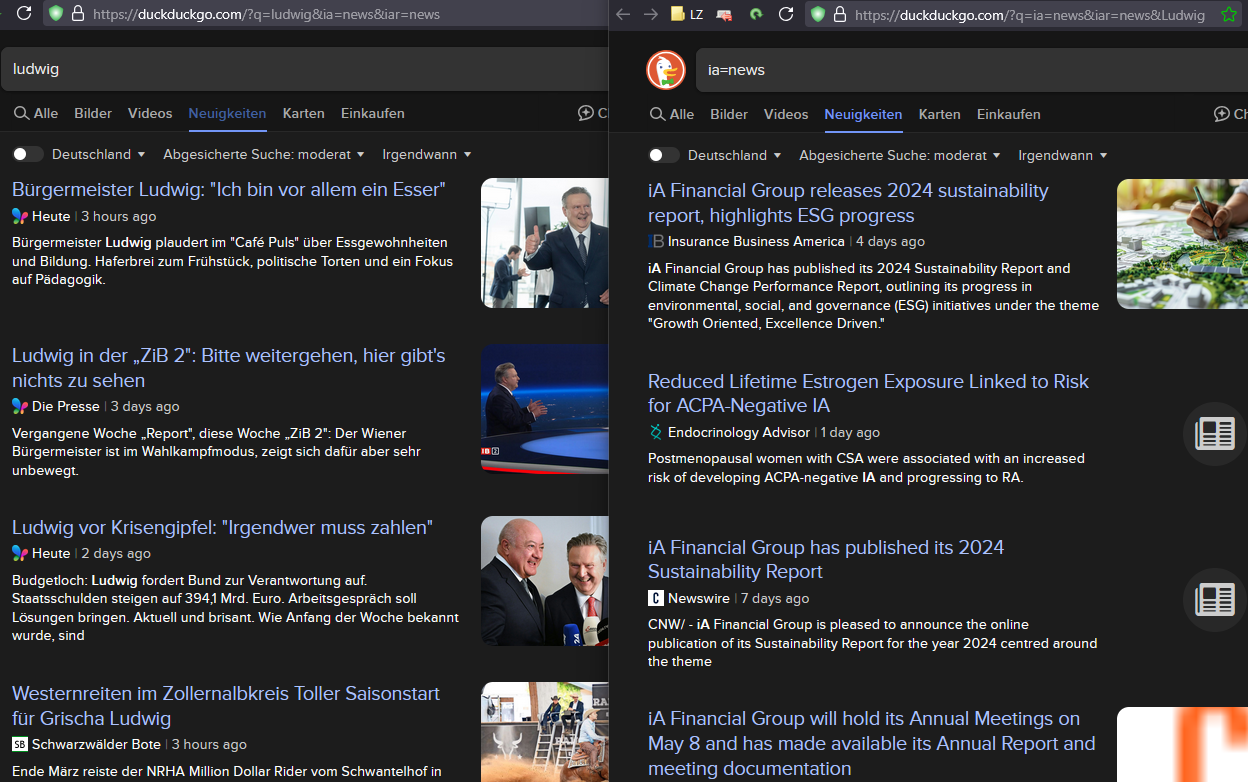Viewport: 1248px width, 782px height.
Task: Click Schwarzwälder Bote source favicon
Action: 20,744
